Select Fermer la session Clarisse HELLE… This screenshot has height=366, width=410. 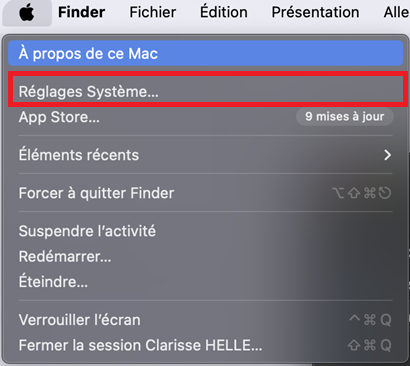[x=206, y=345]
